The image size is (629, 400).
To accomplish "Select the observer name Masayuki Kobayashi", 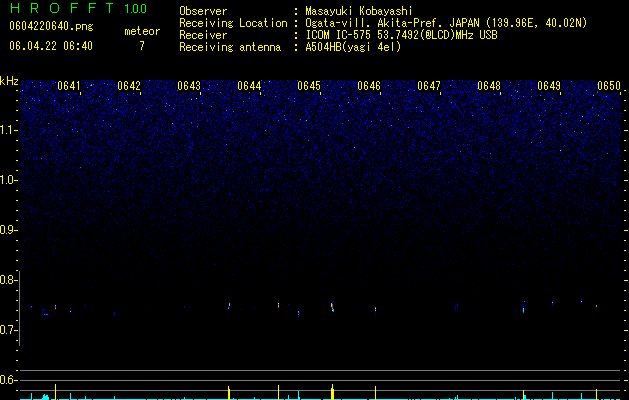I will 359,11.
